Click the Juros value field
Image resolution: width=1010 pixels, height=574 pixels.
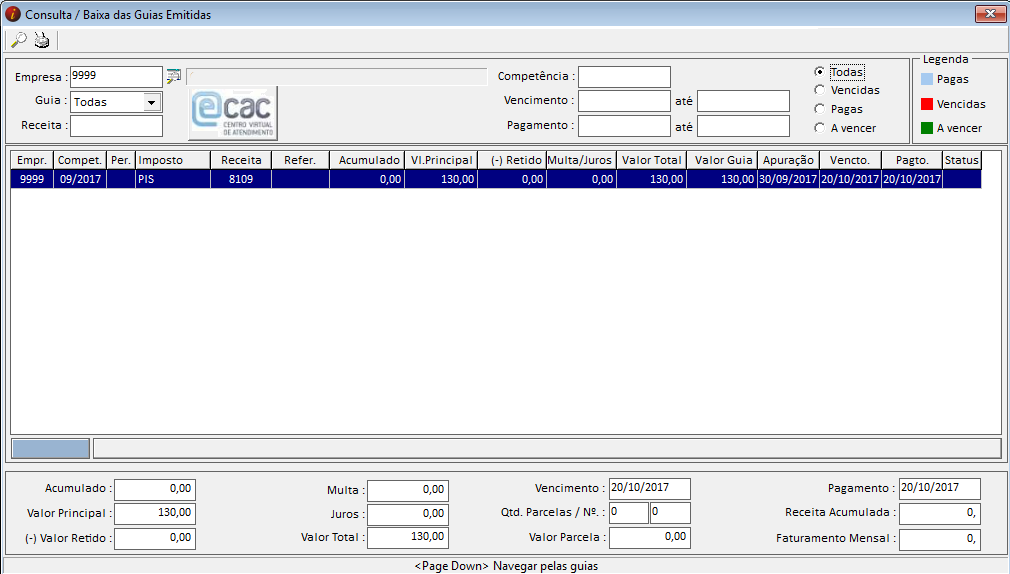[408, 514]
